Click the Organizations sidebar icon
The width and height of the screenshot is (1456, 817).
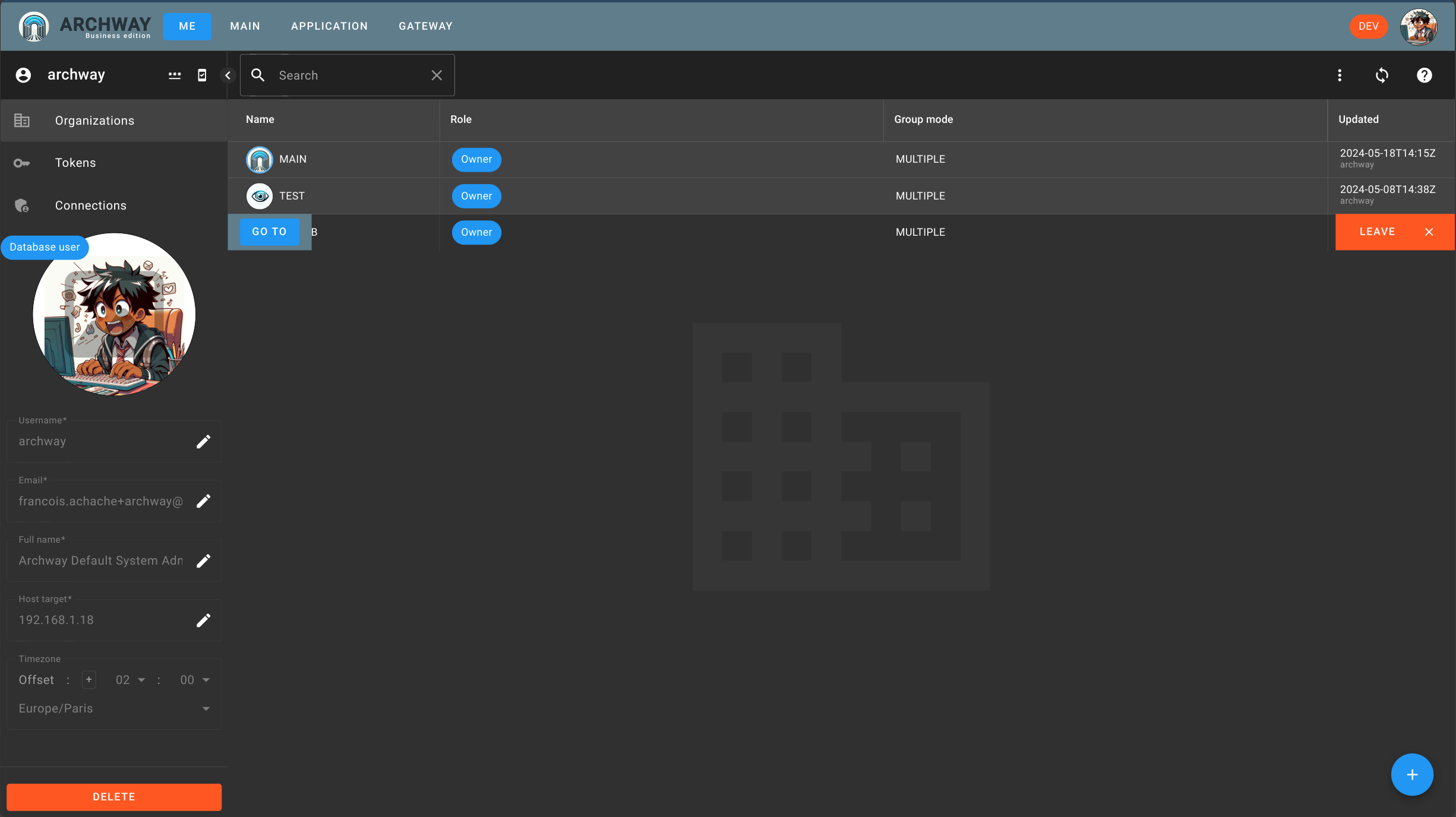point(21,120)
